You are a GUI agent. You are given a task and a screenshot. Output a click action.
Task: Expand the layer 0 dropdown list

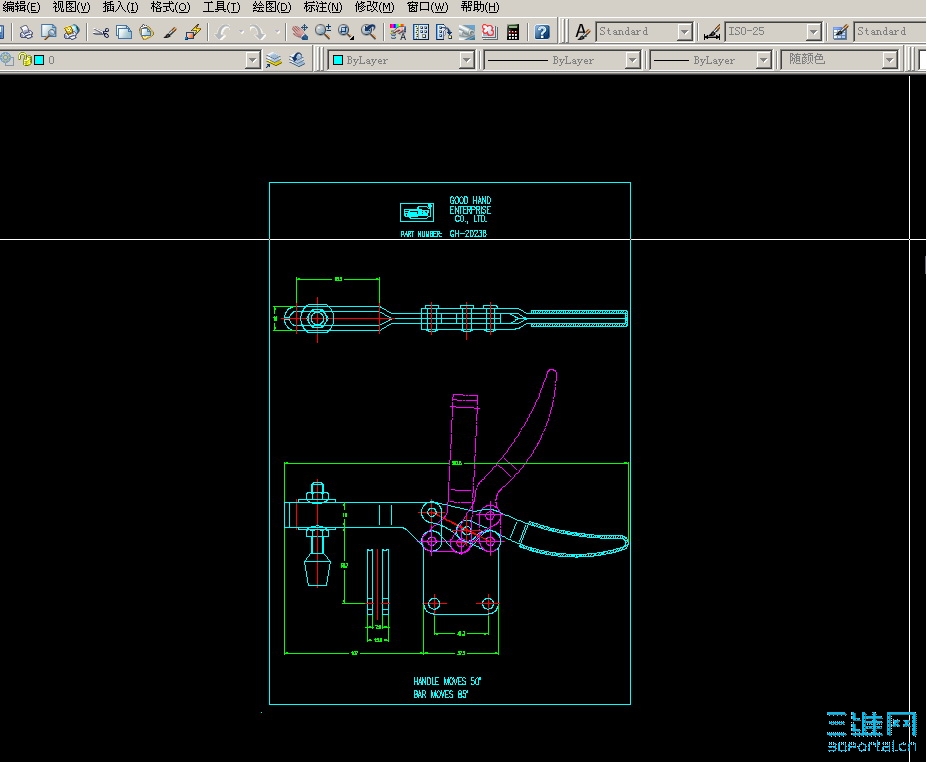point(252,60)
